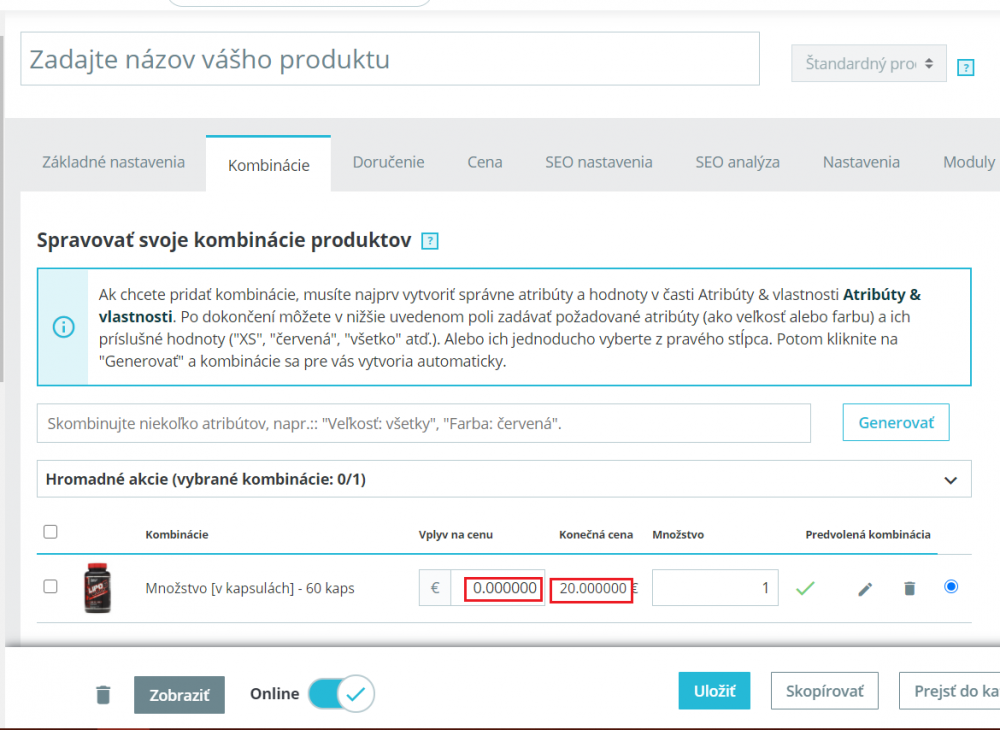Click the Vplyv na cenu column header
This screenshot has width=1000, height=730.
point(455,534)
